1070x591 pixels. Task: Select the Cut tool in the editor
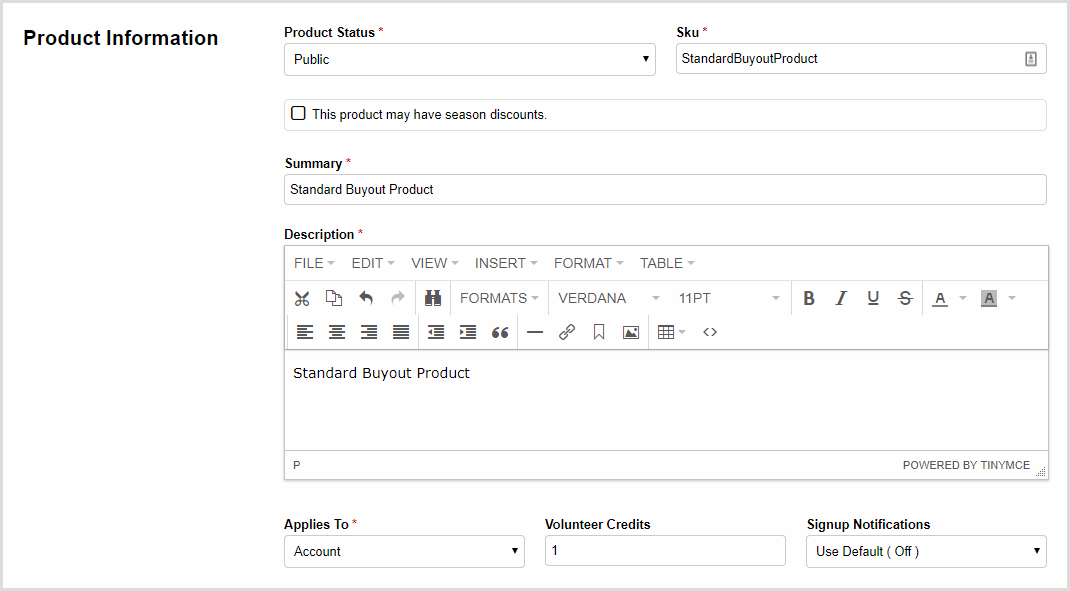click(x=302, y=298)
